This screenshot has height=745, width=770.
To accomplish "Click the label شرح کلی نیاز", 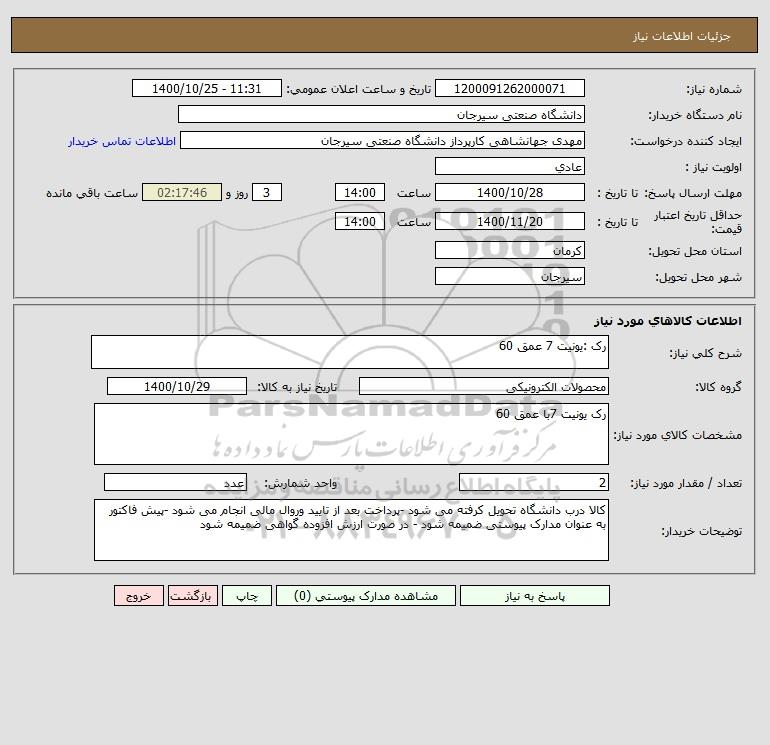I will tap(706, 353).
